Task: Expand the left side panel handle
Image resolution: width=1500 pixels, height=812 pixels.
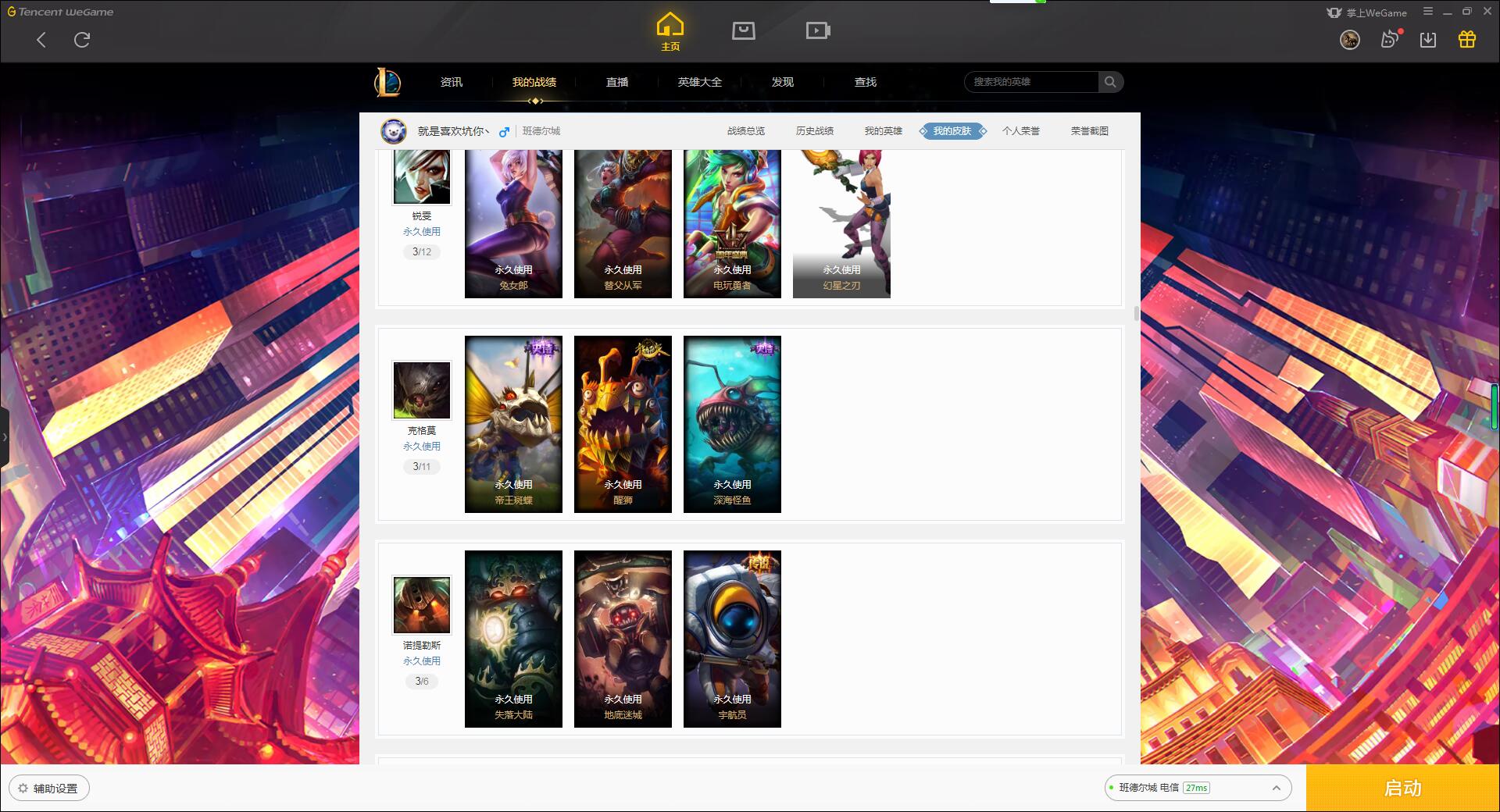Action: (x=5, y=437)
